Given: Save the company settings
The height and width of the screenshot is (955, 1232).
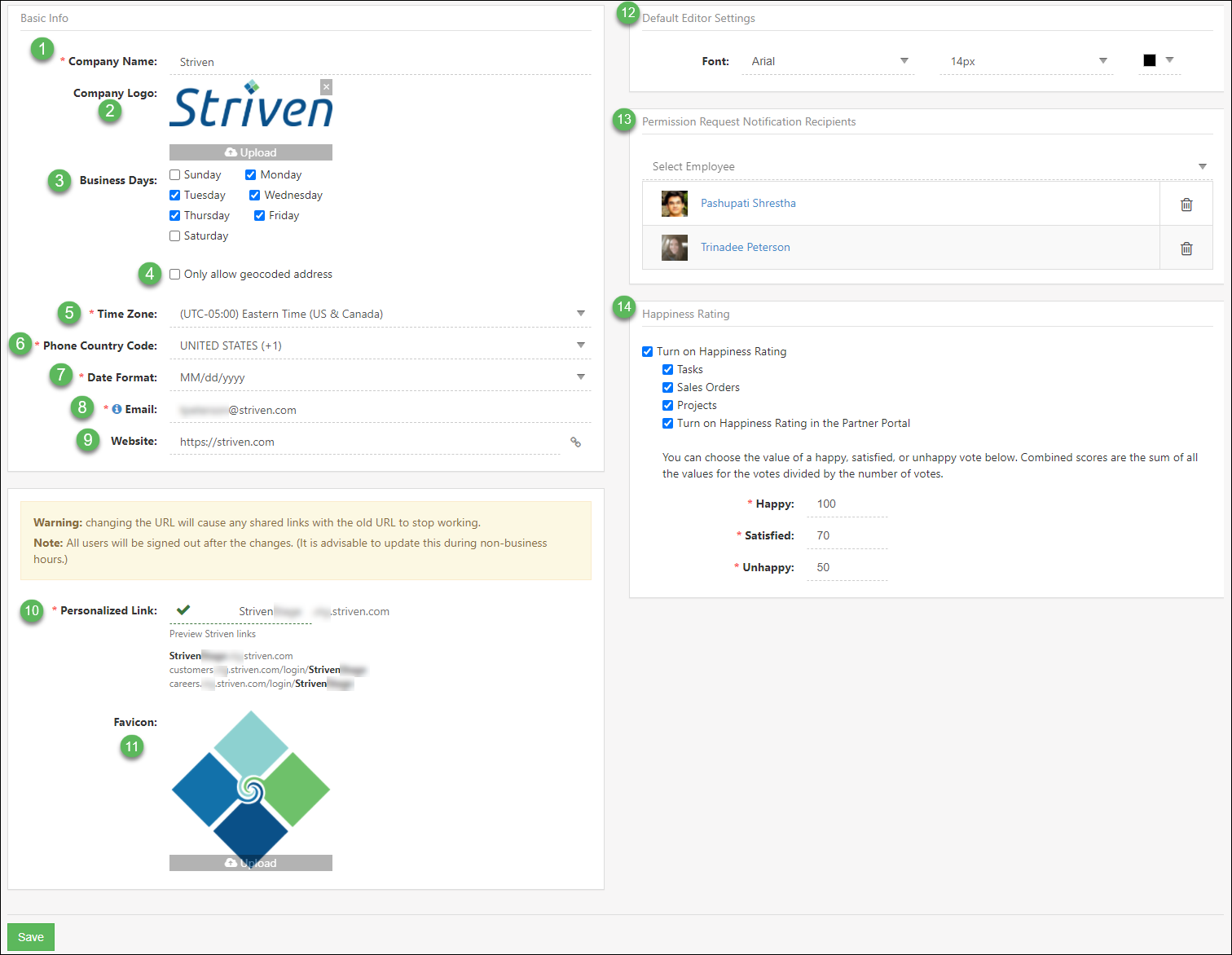Looking at the screenshot, I should pyautogui.click(x=31, y=937).
